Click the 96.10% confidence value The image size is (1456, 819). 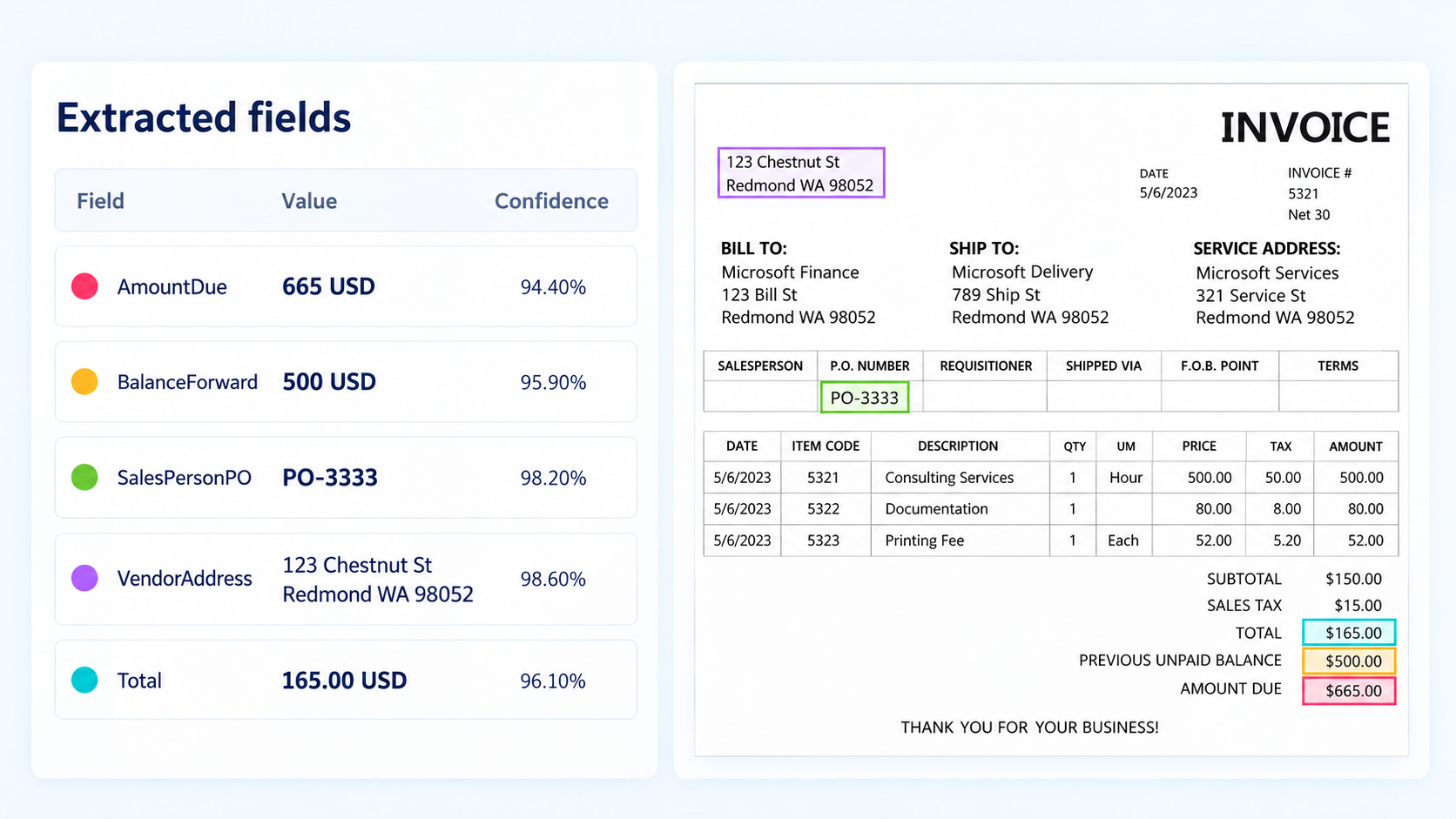[x=553, y=681]
